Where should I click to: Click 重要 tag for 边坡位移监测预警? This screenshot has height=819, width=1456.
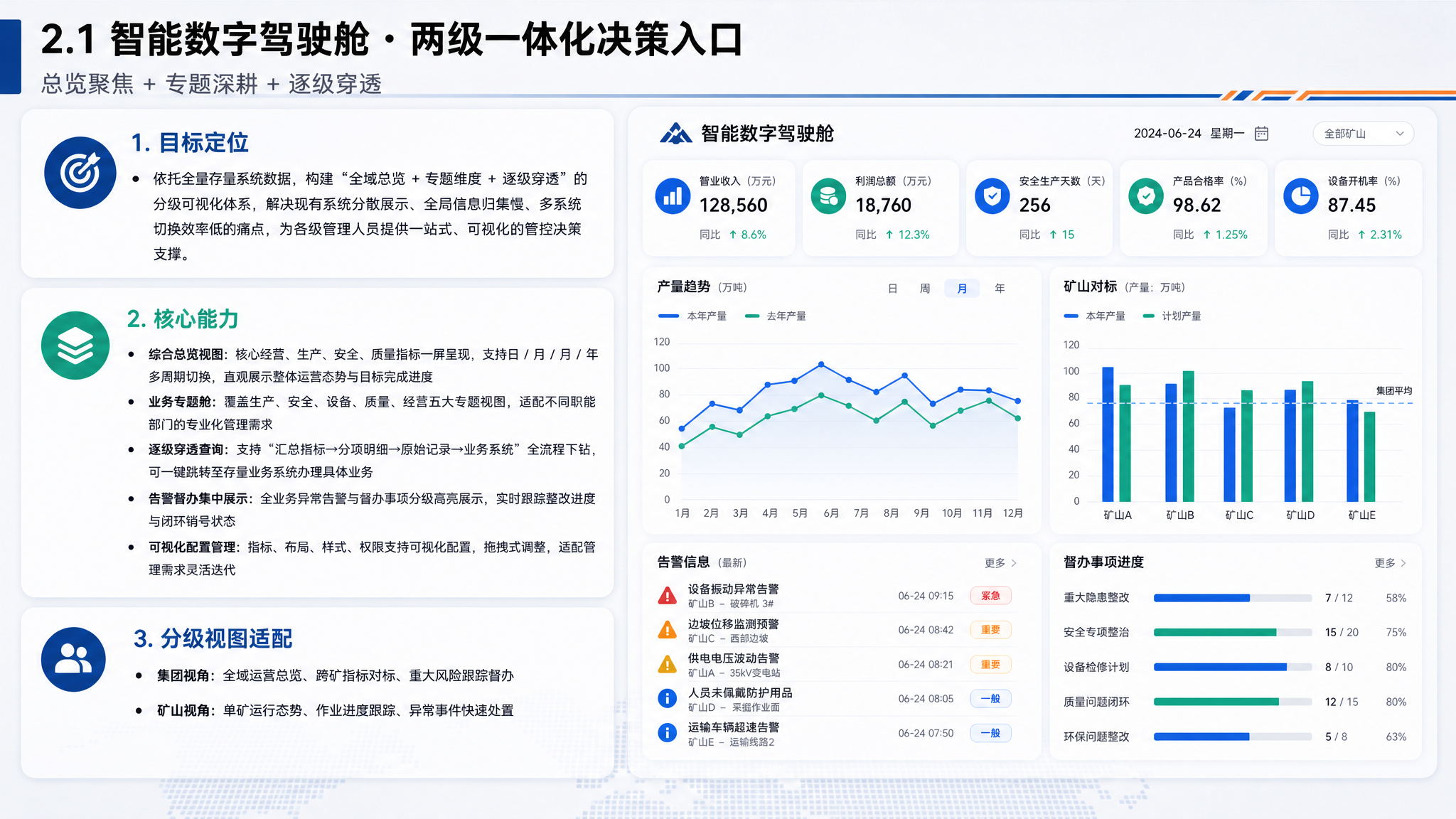pos(990,630)
